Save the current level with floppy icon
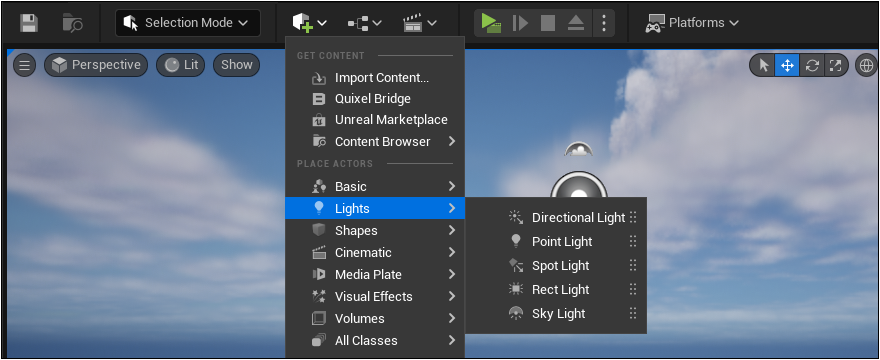The image size is (880, 360). [x=29, y=23]
